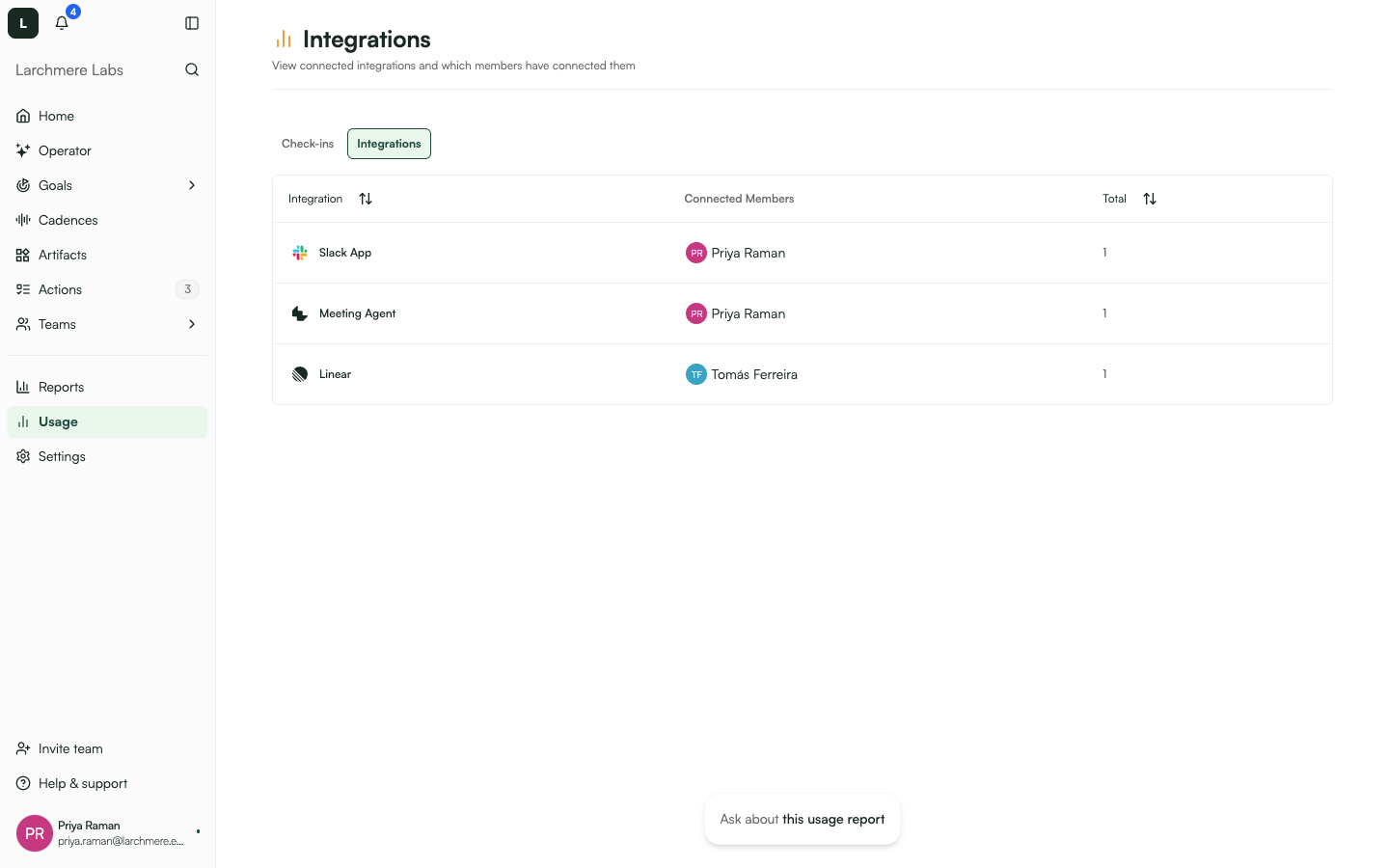Open Help & support
The width and height of the screenshot is (1389, 868).
tap(107, 783)
